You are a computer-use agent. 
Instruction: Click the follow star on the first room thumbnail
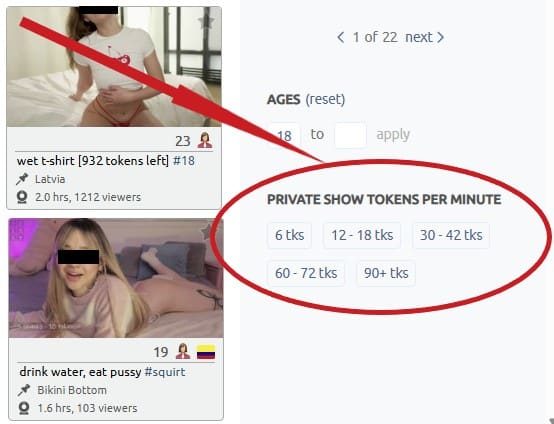pos(206,22)
